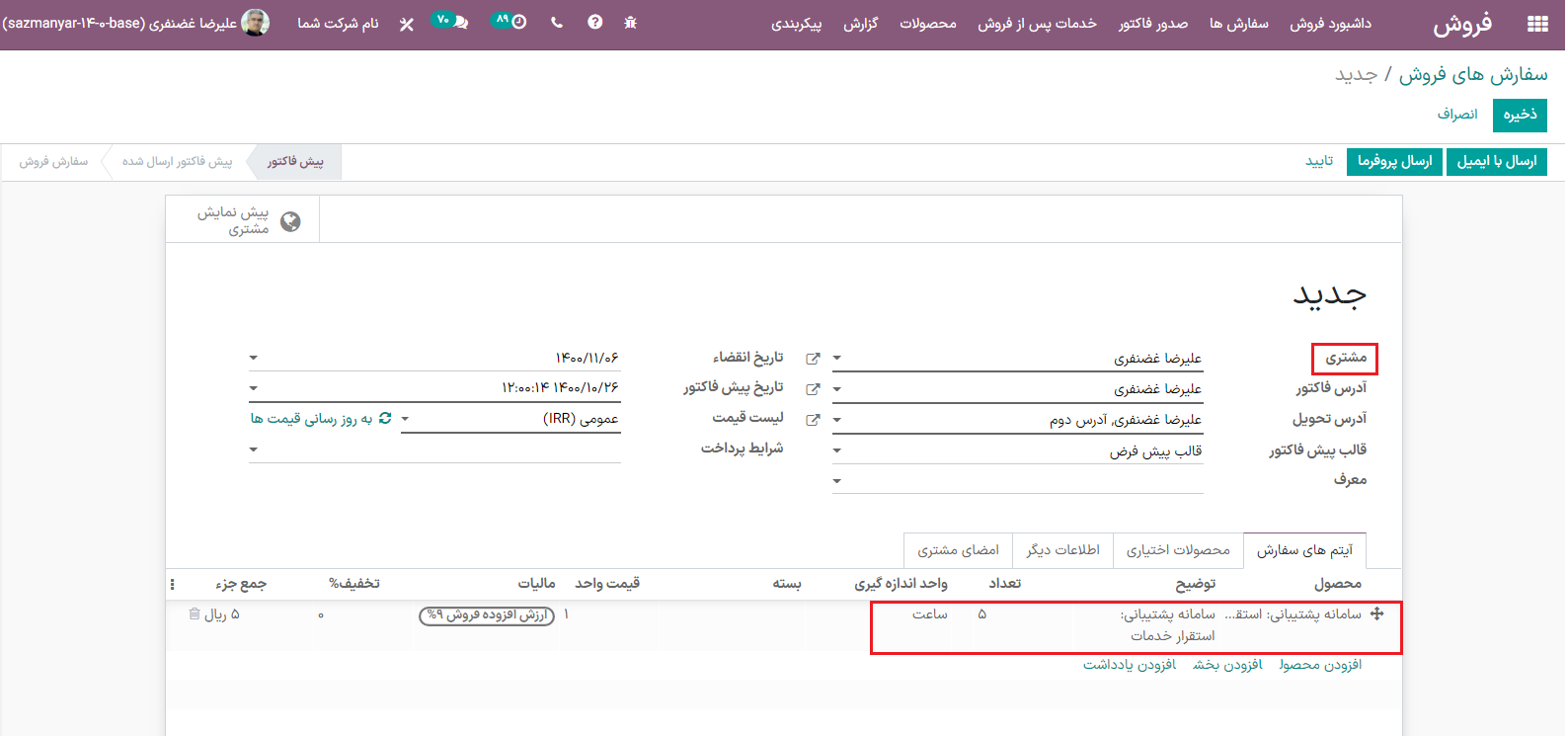Click افزودن بخش link
This screenshot has width=1568, height=736.
1227,665
